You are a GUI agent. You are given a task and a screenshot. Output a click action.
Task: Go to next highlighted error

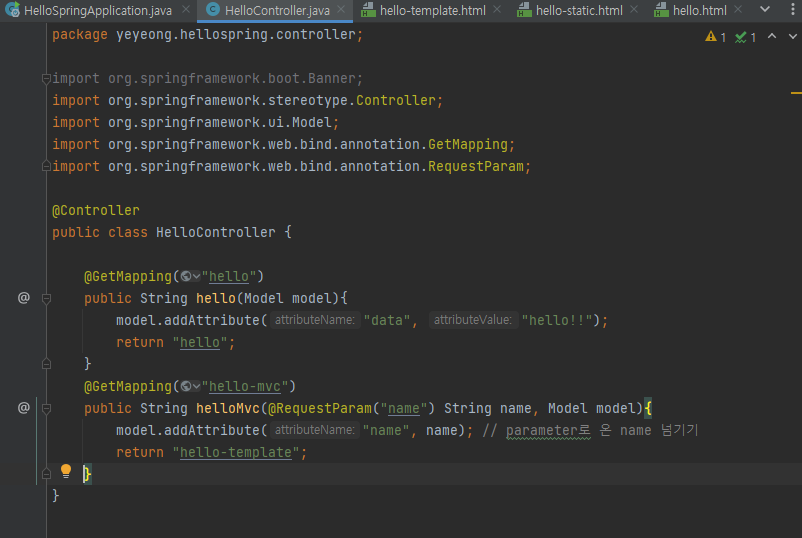pos(792,36)
